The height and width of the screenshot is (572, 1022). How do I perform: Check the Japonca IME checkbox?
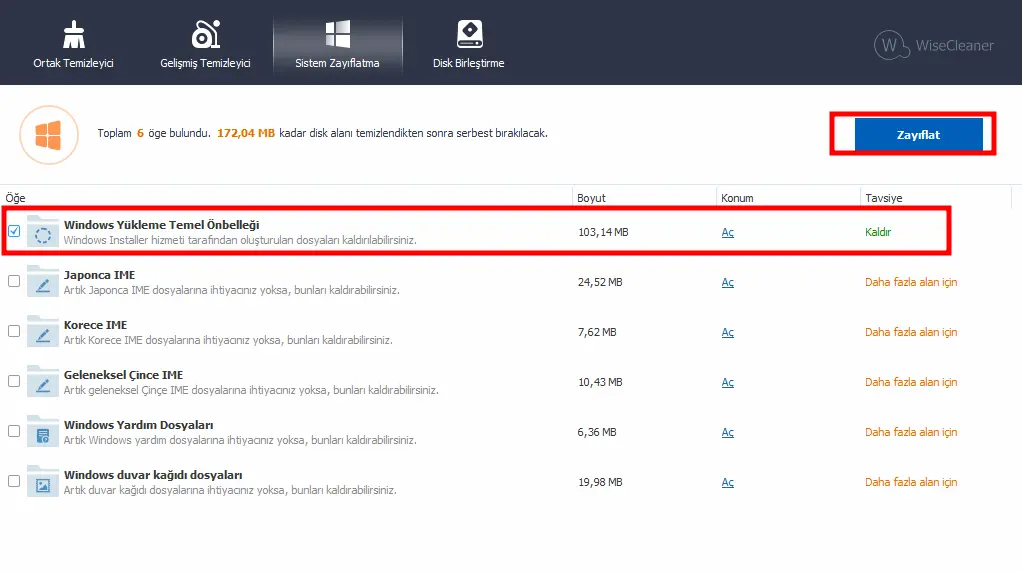(14, 281)
